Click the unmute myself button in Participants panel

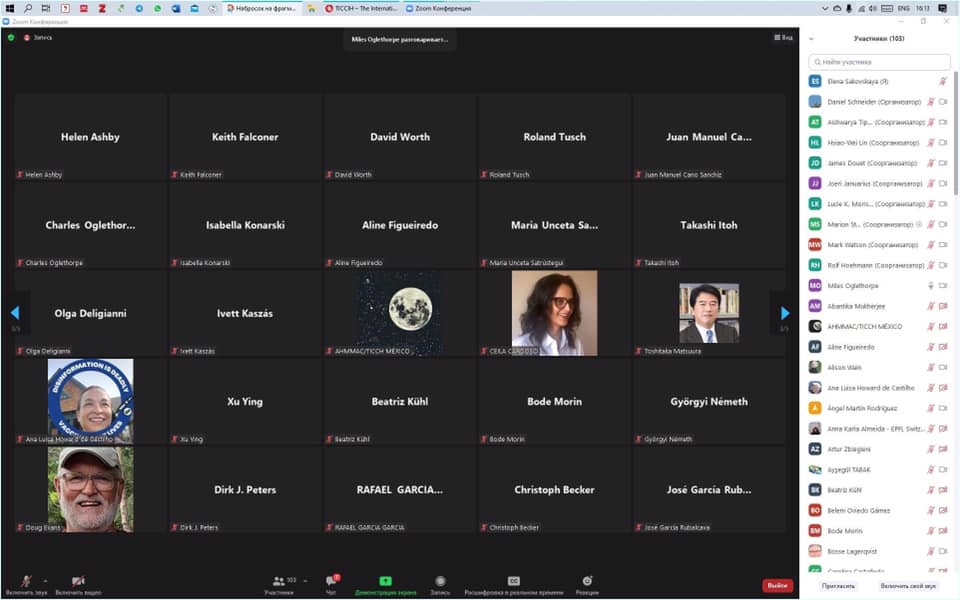click(908, 586)
